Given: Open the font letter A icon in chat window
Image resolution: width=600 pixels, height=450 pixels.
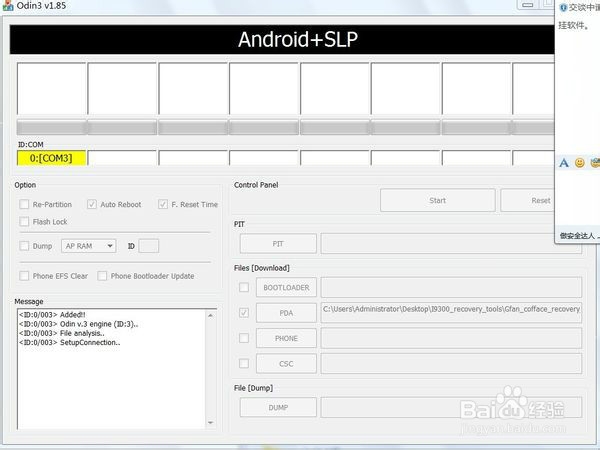Looking at the screenshot, I should coord(564,163).
